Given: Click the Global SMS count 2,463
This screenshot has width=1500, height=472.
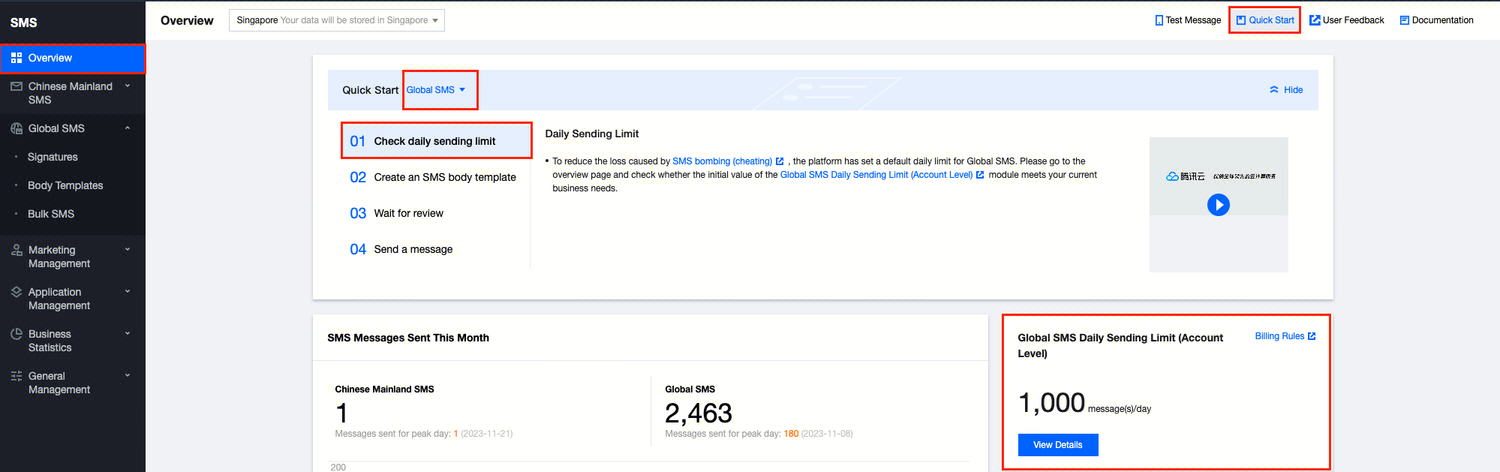Looking at the screenshot, I should click(x=698, y=413).
